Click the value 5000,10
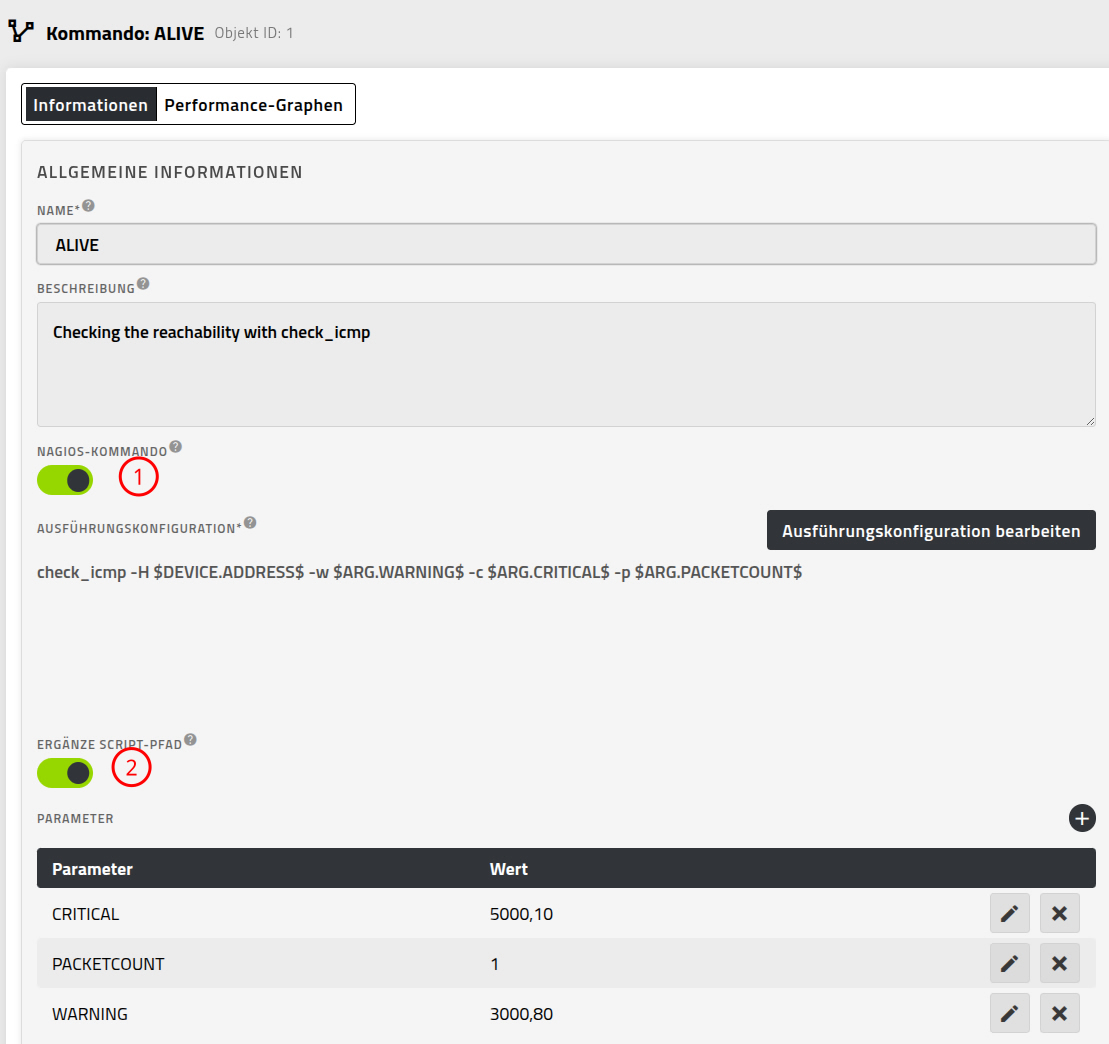The height and width of the screenshot is (1044, 1109). [x=521, y=914]
